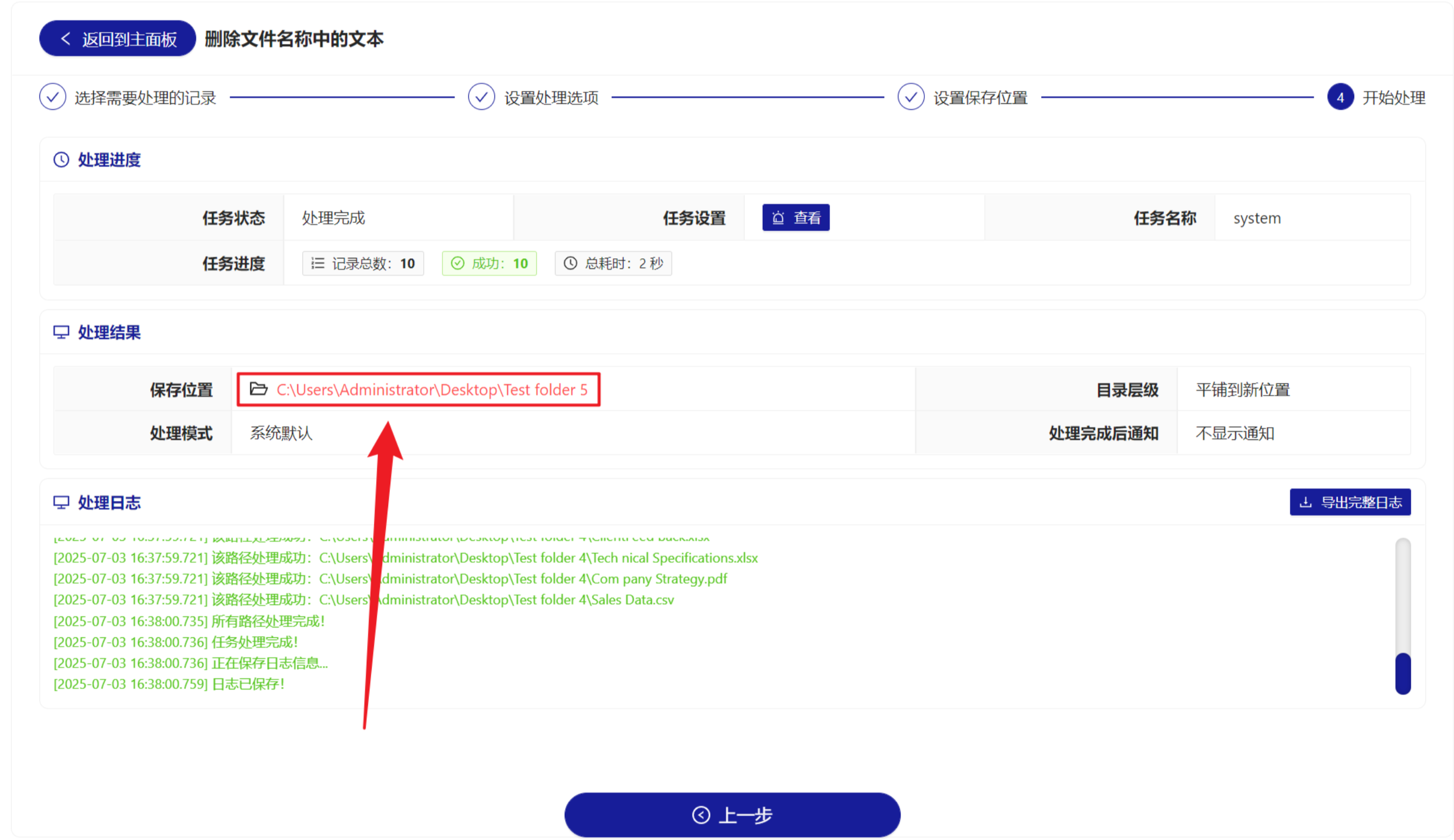
Task: Click the 日志已保存! log line
Action: click(169, 684)
